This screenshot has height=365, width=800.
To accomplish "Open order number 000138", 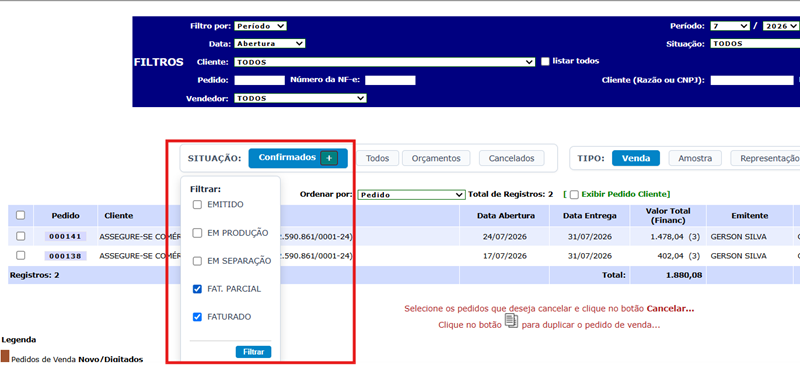I will point(65,256).
